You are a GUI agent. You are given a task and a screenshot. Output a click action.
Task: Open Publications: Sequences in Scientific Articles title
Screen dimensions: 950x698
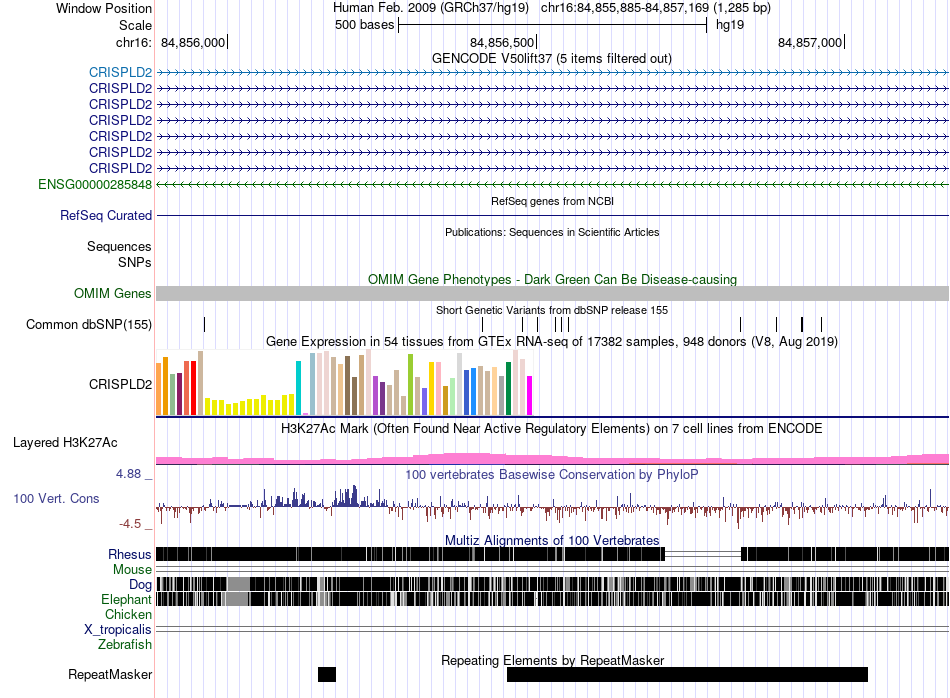pyautogui.click(x=552, y=232)
